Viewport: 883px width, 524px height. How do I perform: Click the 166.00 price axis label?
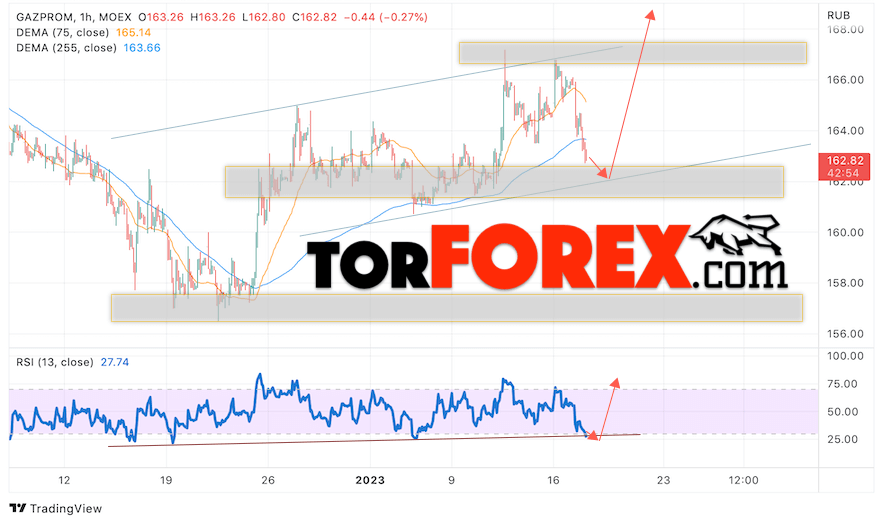845,80
